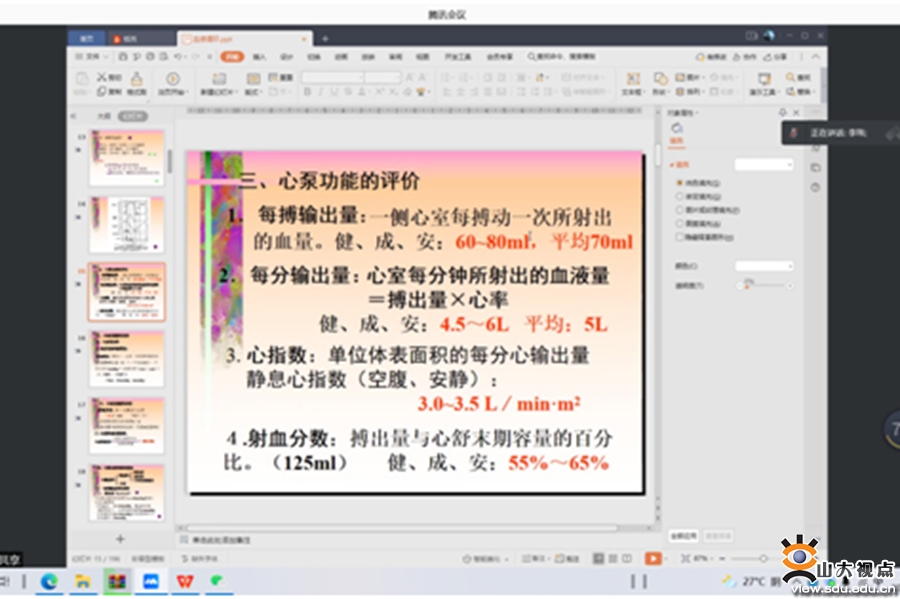The width and height of the screenshot is (900, 599).
Task: Click the Text Box tool icon
Action: (x=631, y=79)
